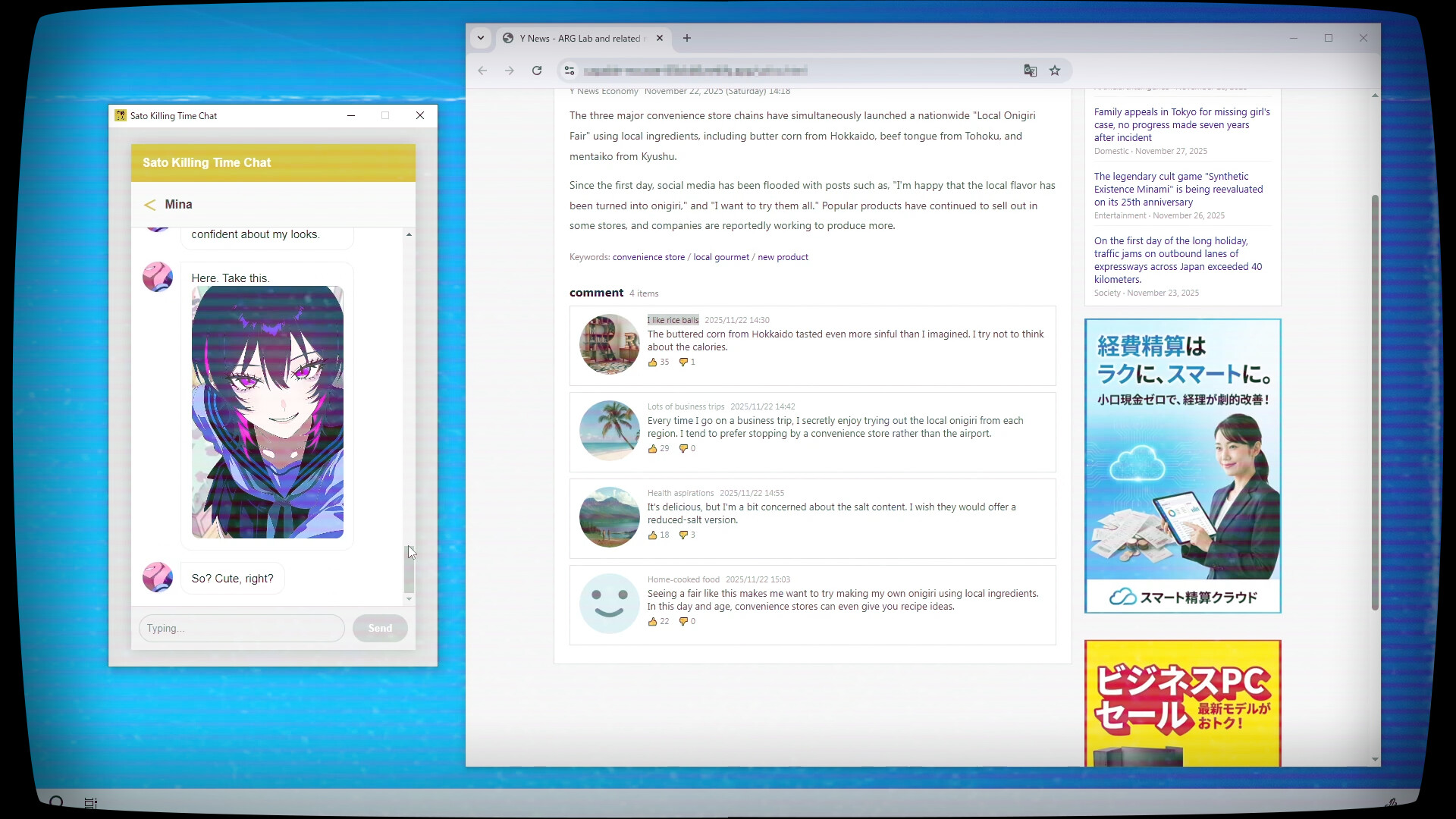Viewport: 1456px width, 819px height.
Task: Select the 'Y News - ARG Lab' tab
Action: [576, 38]
